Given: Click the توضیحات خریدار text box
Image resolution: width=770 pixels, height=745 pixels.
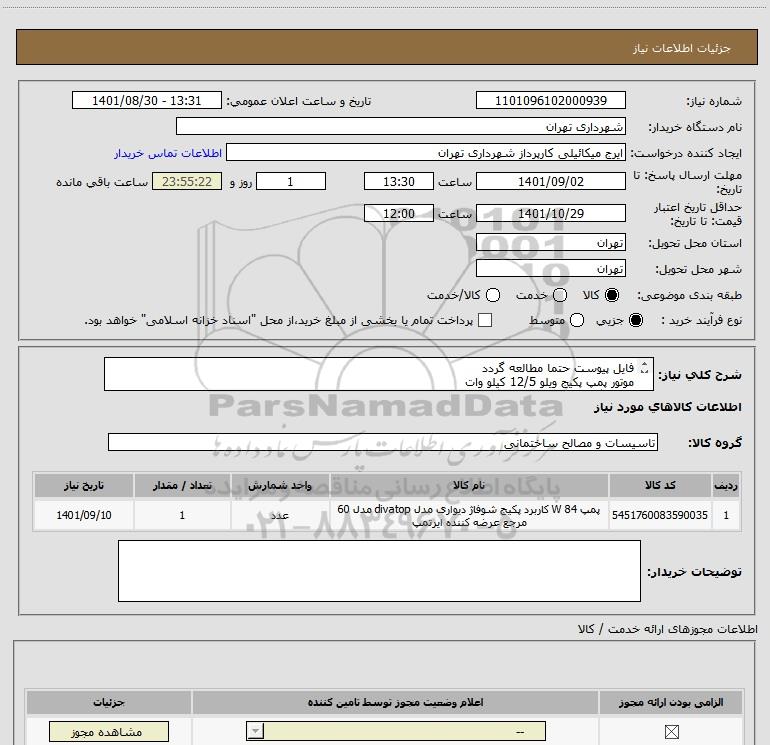Looking at the screenshot, I should click(x=379, y=571).
